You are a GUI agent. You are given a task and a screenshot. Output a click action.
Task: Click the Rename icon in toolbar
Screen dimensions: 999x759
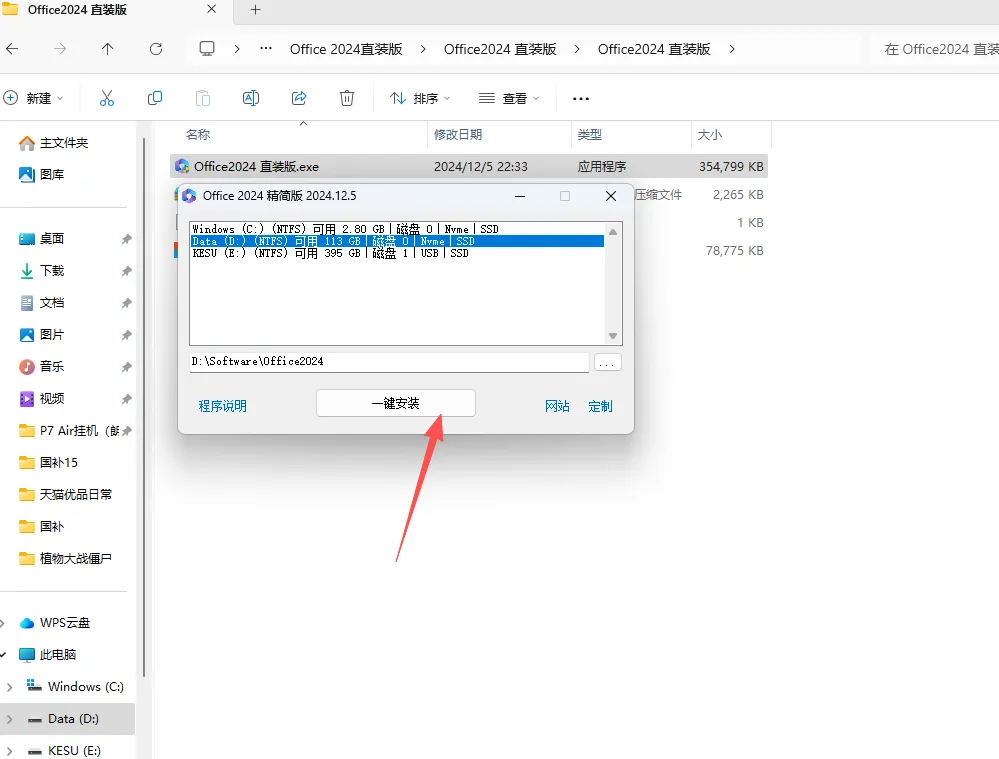pos(251,98)
